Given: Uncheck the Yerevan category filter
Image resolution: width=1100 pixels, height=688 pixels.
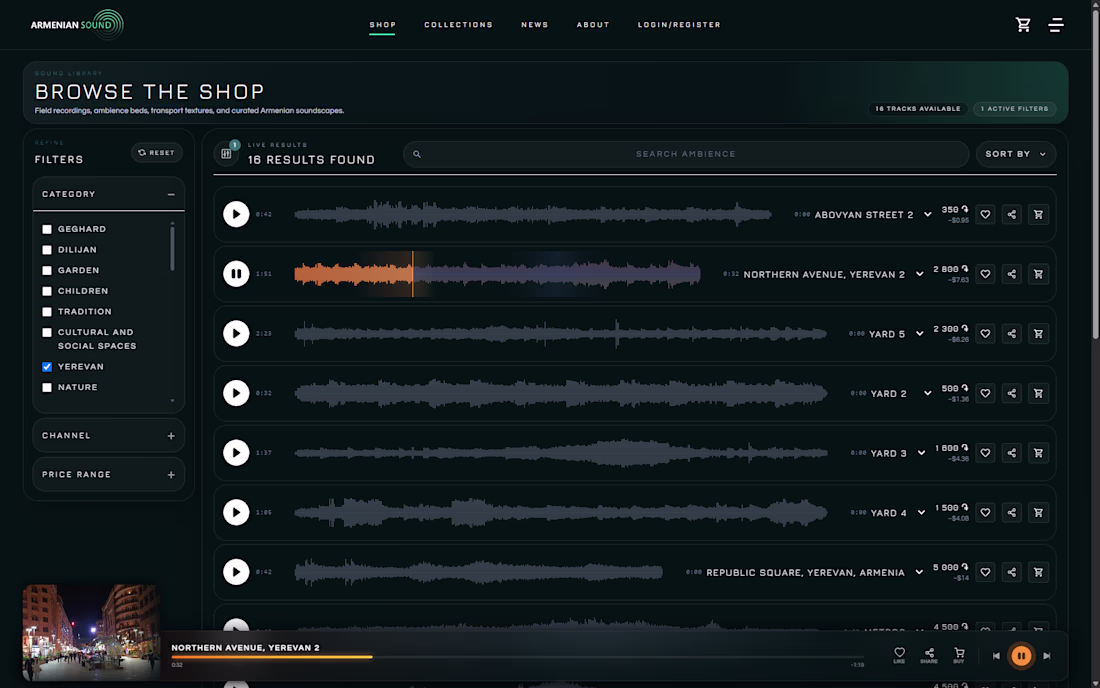Looking at the screenshot, I should (x=47, y=367).
